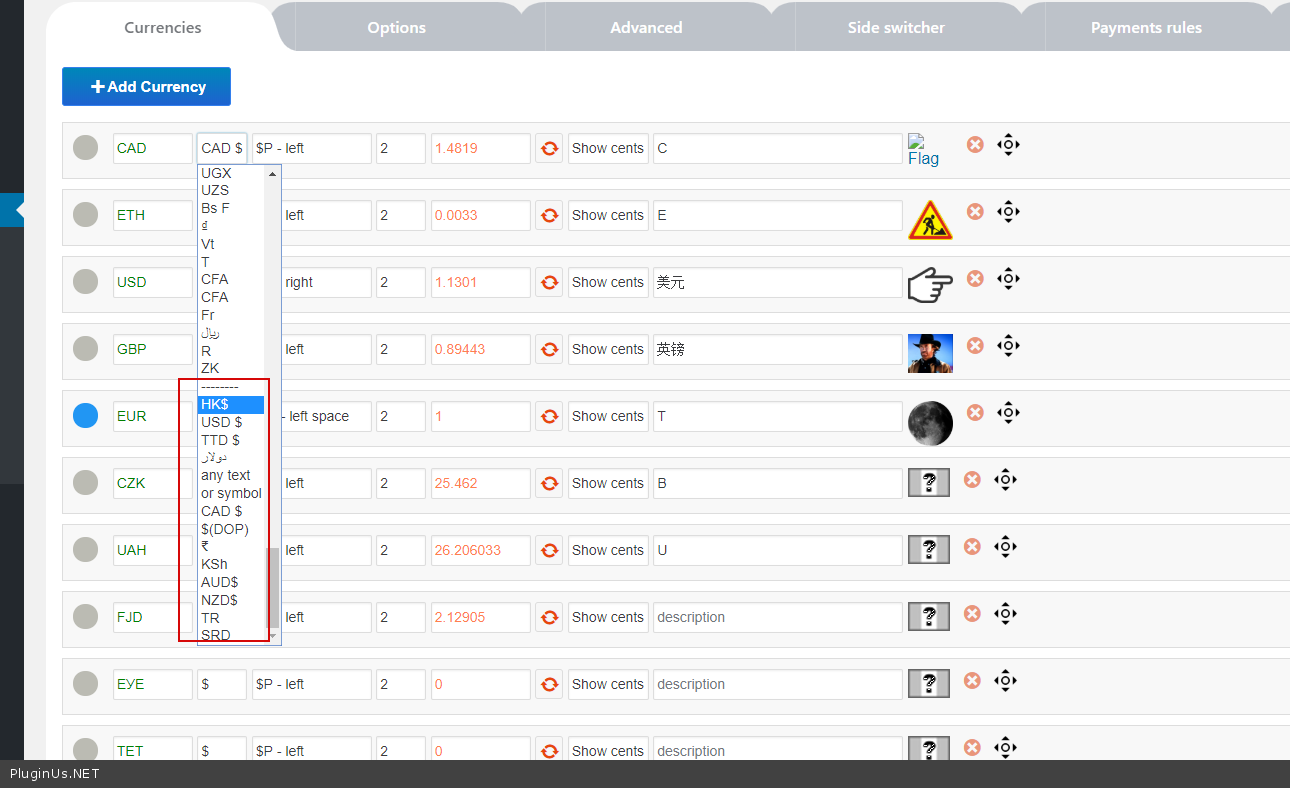Click the scroll up arrow in symbol list

coord(272,174)
